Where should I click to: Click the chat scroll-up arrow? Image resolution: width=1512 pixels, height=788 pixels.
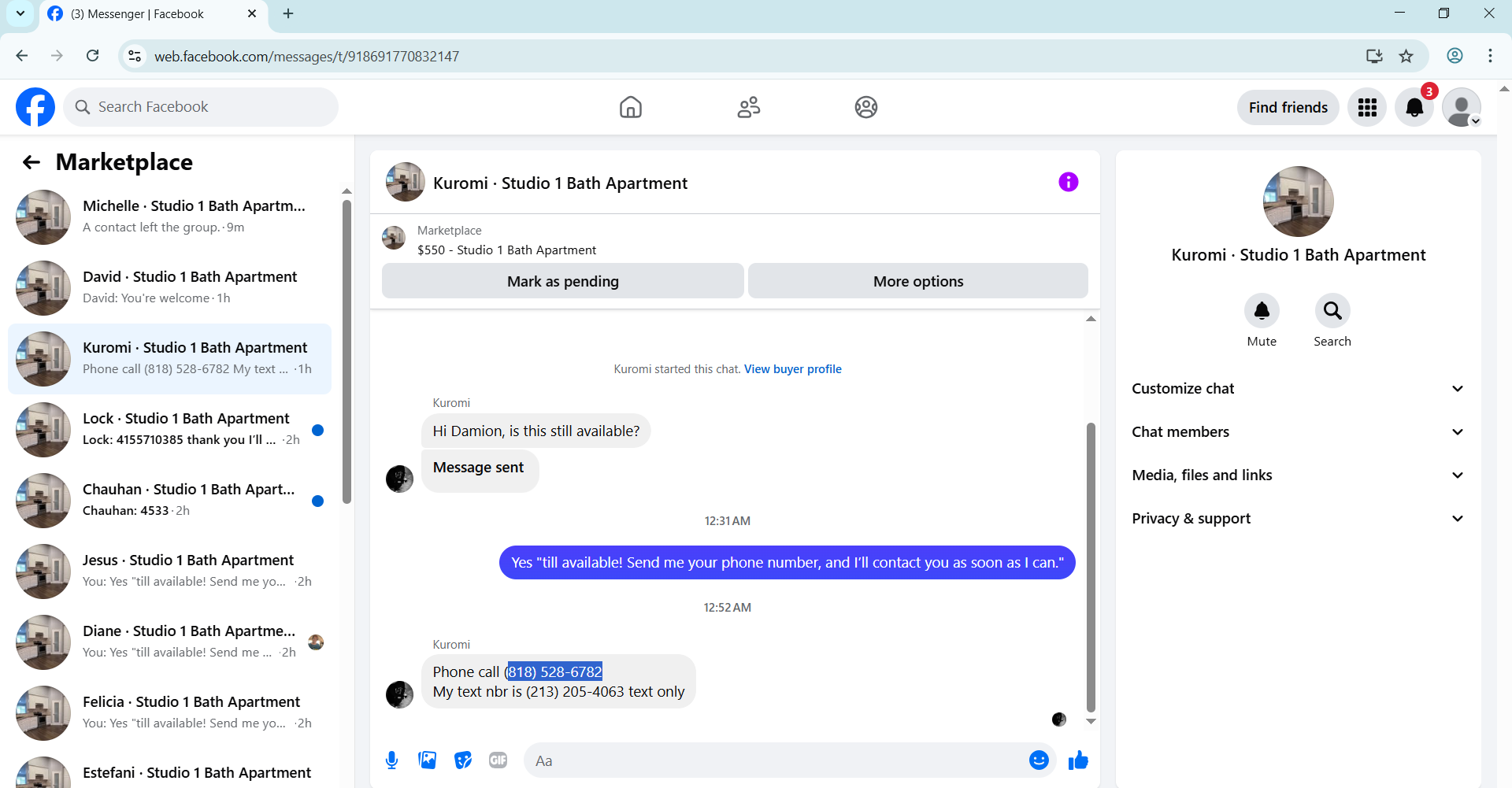pos(1091,319)
